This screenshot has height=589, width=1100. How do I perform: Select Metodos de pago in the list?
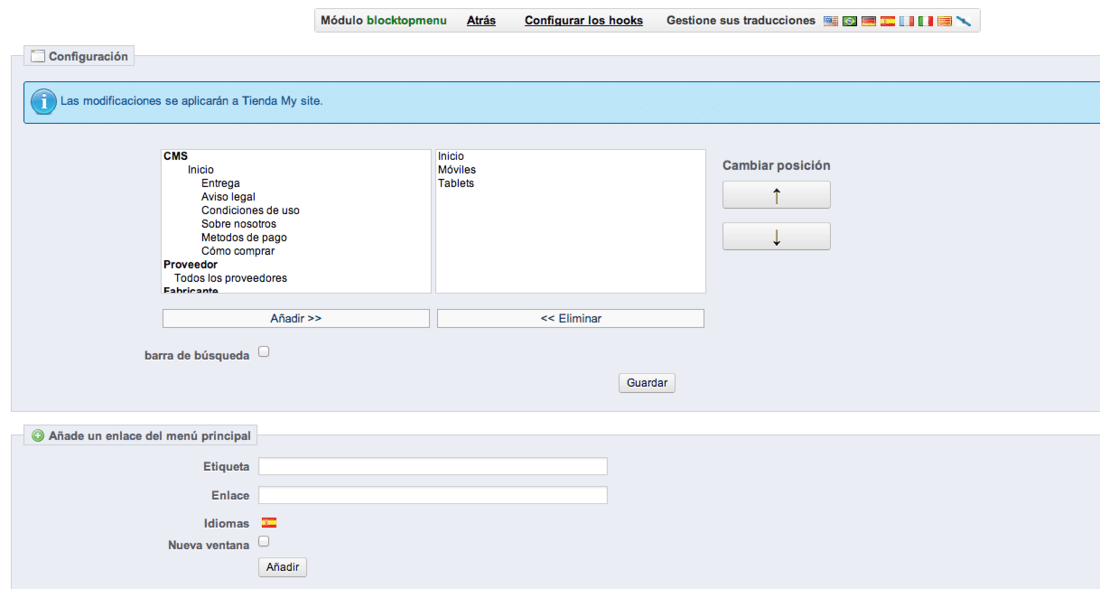[244, 238]
